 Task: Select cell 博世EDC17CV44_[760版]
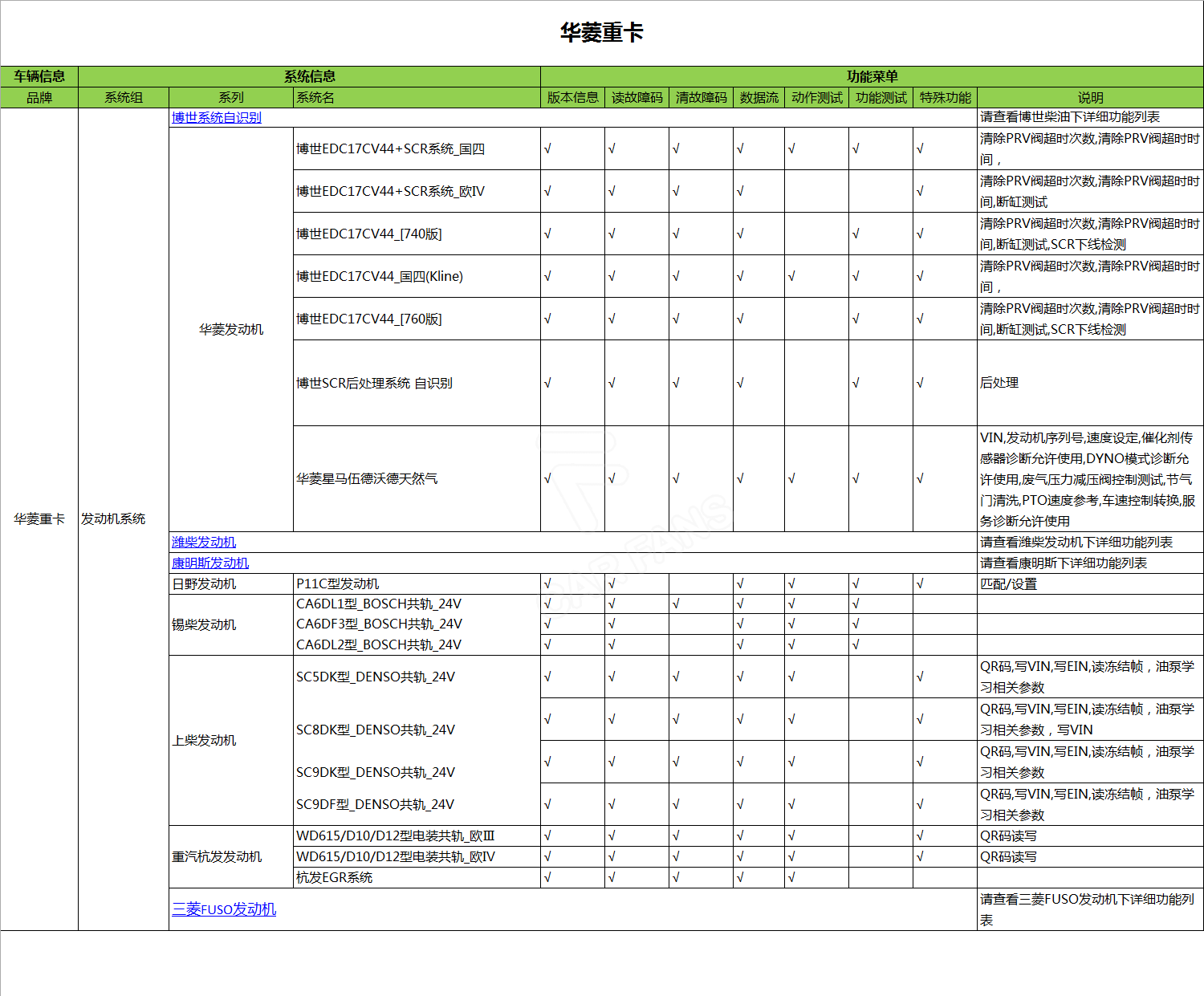tap(417, 319)
